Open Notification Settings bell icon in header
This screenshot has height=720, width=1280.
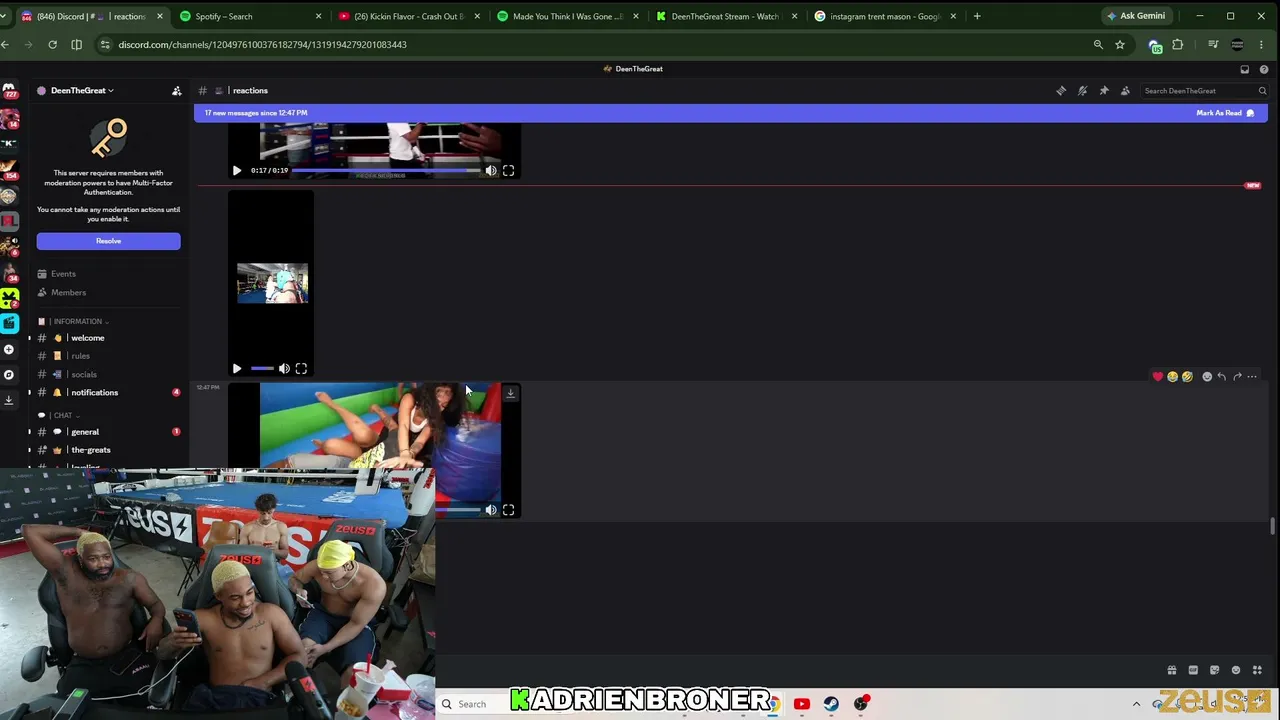(x=1082, y=91)
